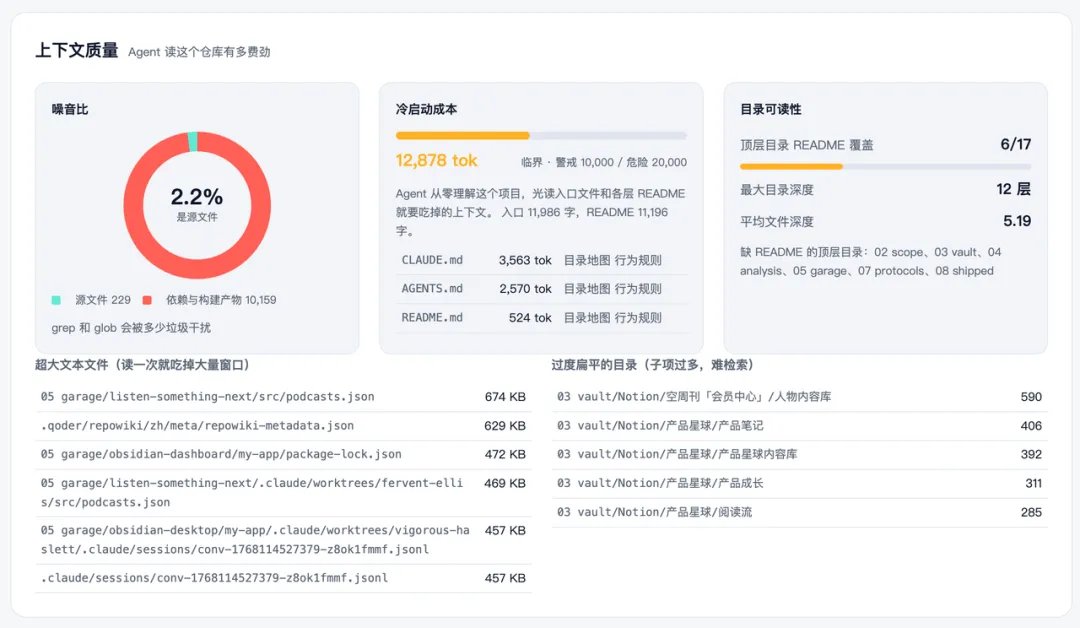Select the 人物内容库 directory row
The width and height of the screenshot is (1080, 628).
pyautogui.click(x=800, y=397)
